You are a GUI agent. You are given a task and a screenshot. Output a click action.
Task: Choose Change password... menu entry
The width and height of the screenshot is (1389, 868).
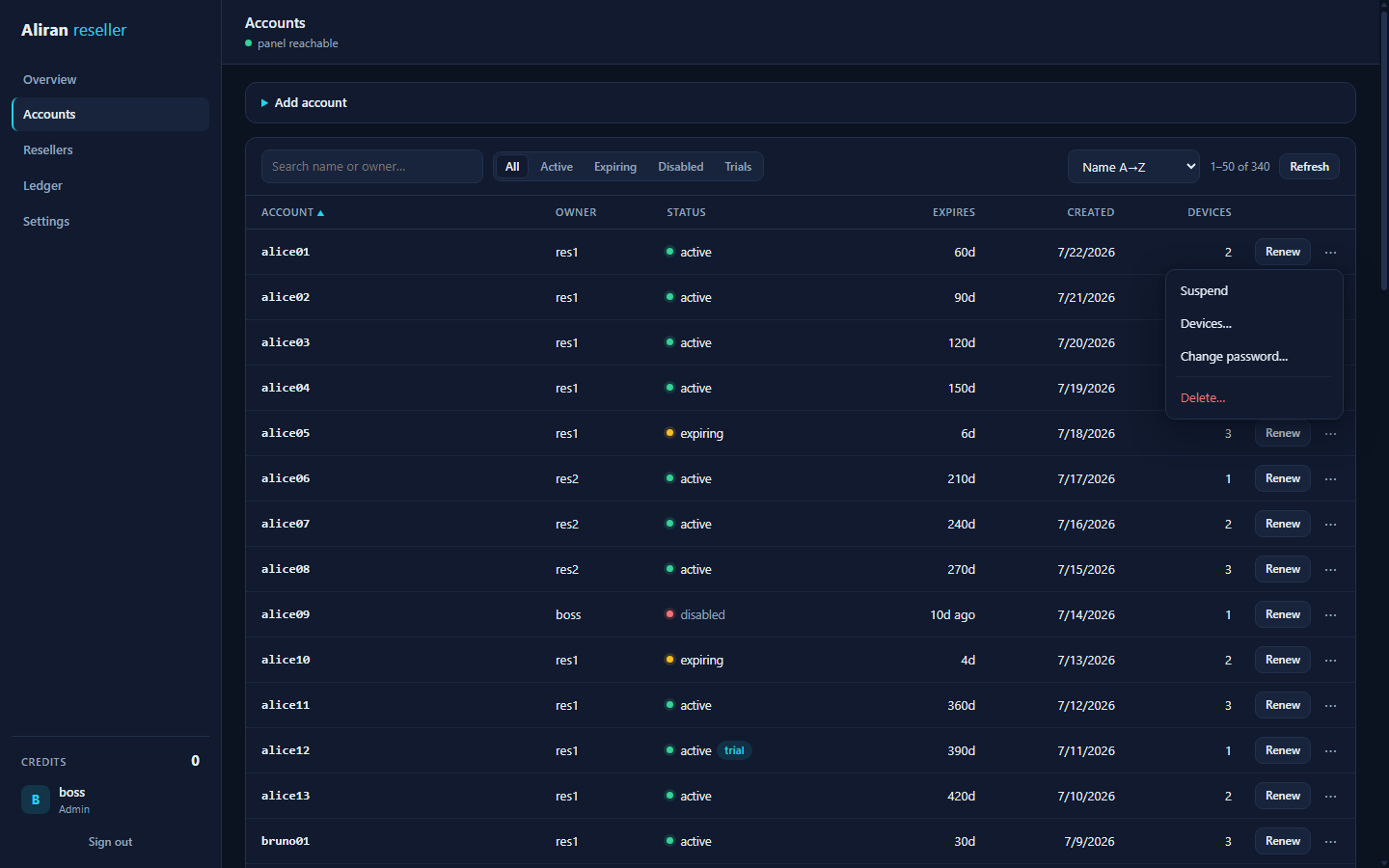[1254, 356]
